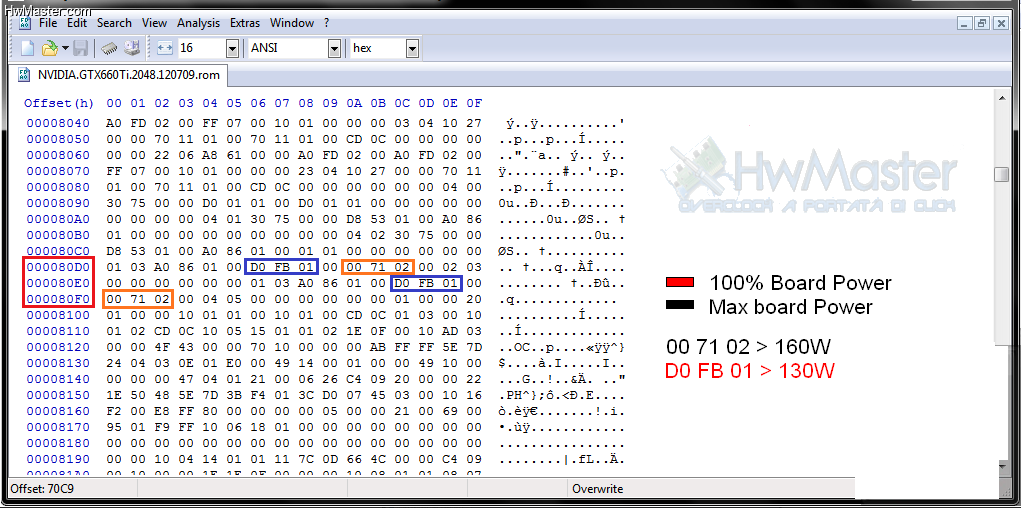Click offset row 00008190

click(58, 460)
